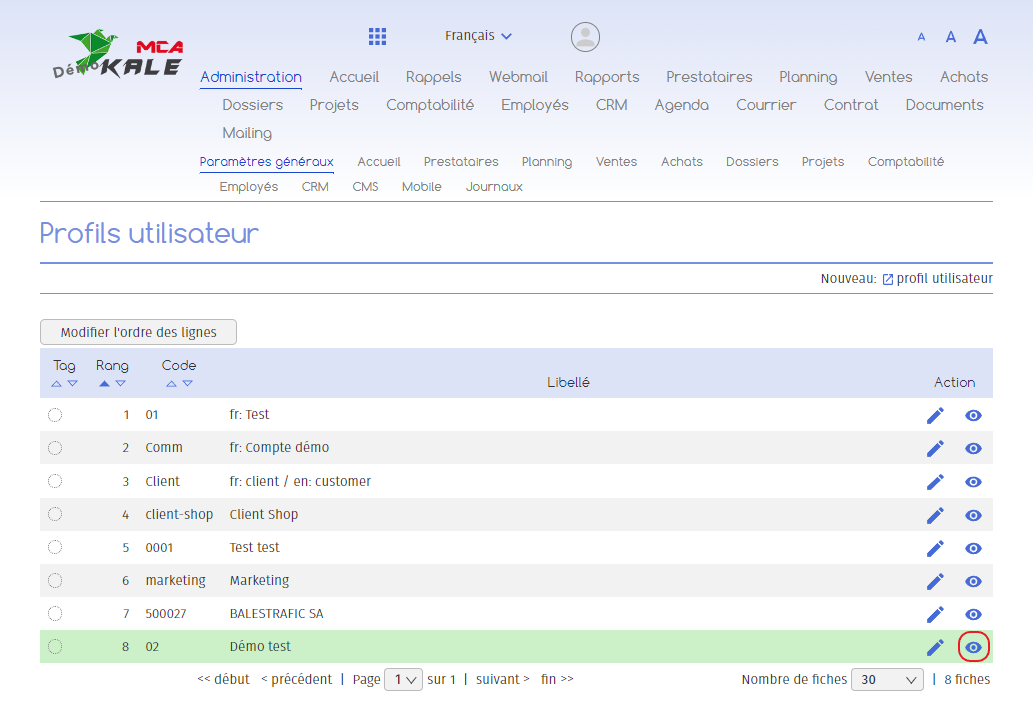Image resolution: width=1033 pixels, height=719 pixels.
Task: Click the user profile avatar icon
Action: click(x=585, y=37)
